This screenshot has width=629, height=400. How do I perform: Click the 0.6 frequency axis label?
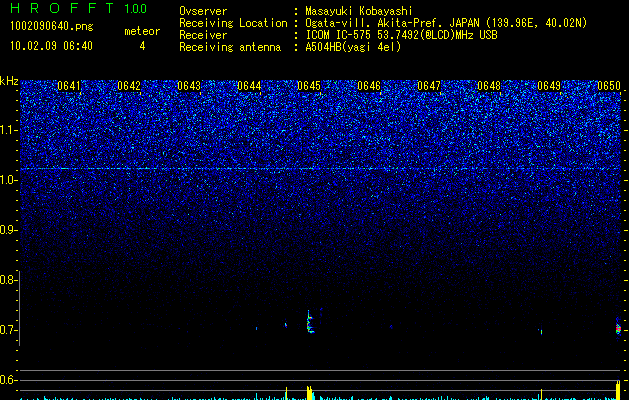[x=7, y=380]
